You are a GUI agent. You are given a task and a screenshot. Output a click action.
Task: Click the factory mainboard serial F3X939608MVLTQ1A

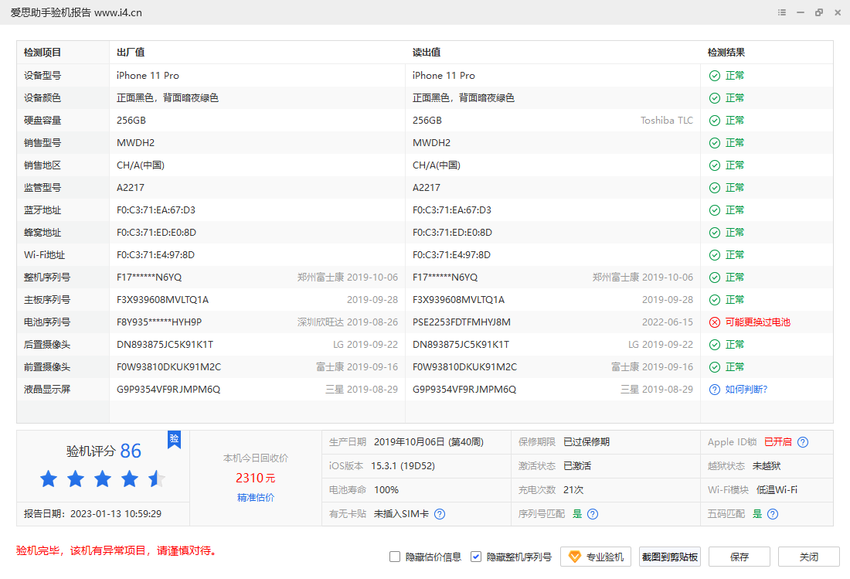(x=163, y=300)
